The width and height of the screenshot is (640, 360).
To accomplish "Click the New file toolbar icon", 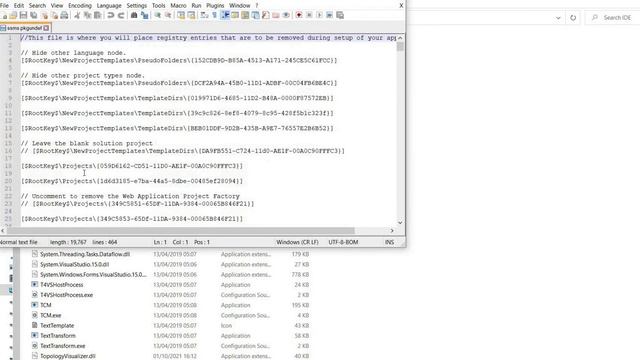I will [4, 16].
